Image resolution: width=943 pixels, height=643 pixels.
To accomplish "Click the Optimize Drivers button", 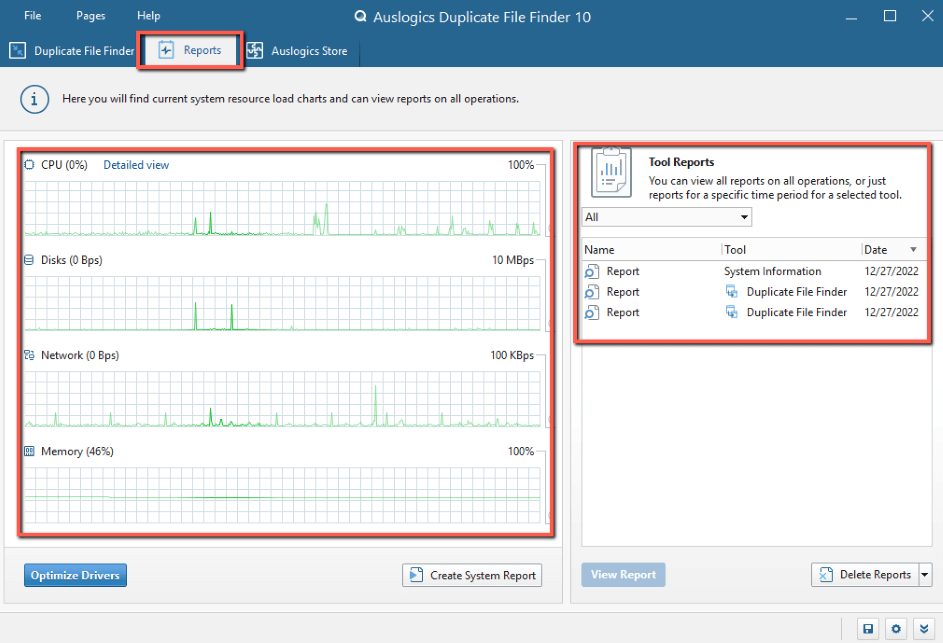I will 75,575.
